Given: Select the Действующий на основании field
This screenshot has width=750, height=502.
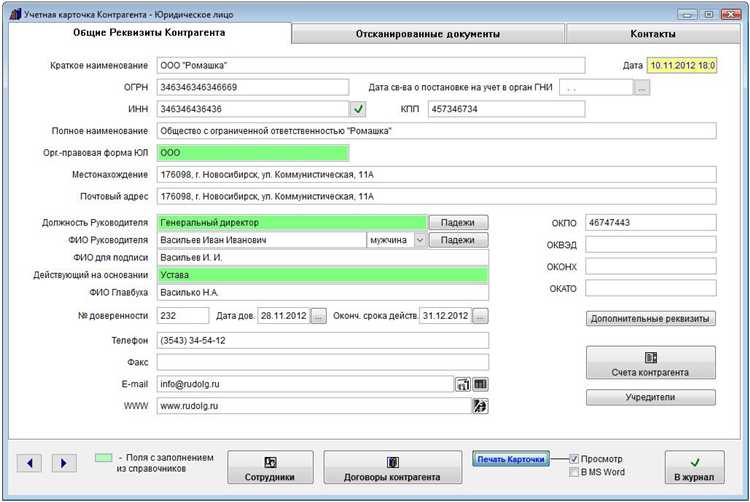Looking at the screenshot, I should click(322, 275).
